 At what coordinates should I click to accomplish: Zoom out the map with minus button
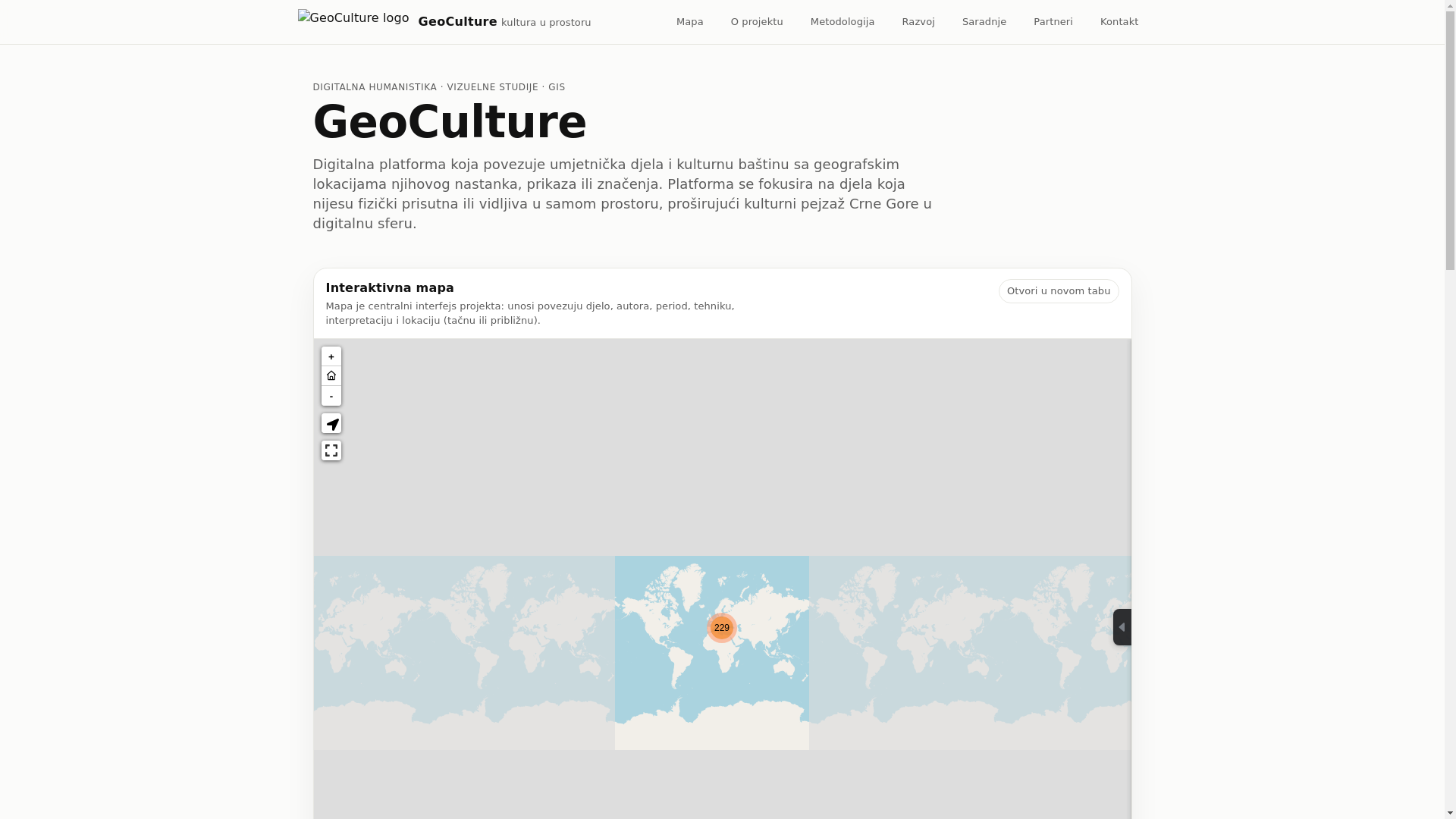tap(331, 396)
